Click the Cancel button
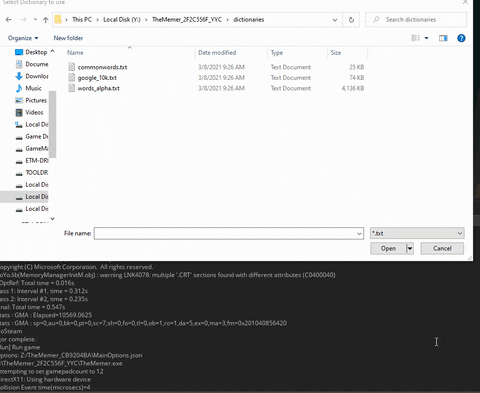Image resolution: width=480 pixels, height=393 pixels. [442, 248]
